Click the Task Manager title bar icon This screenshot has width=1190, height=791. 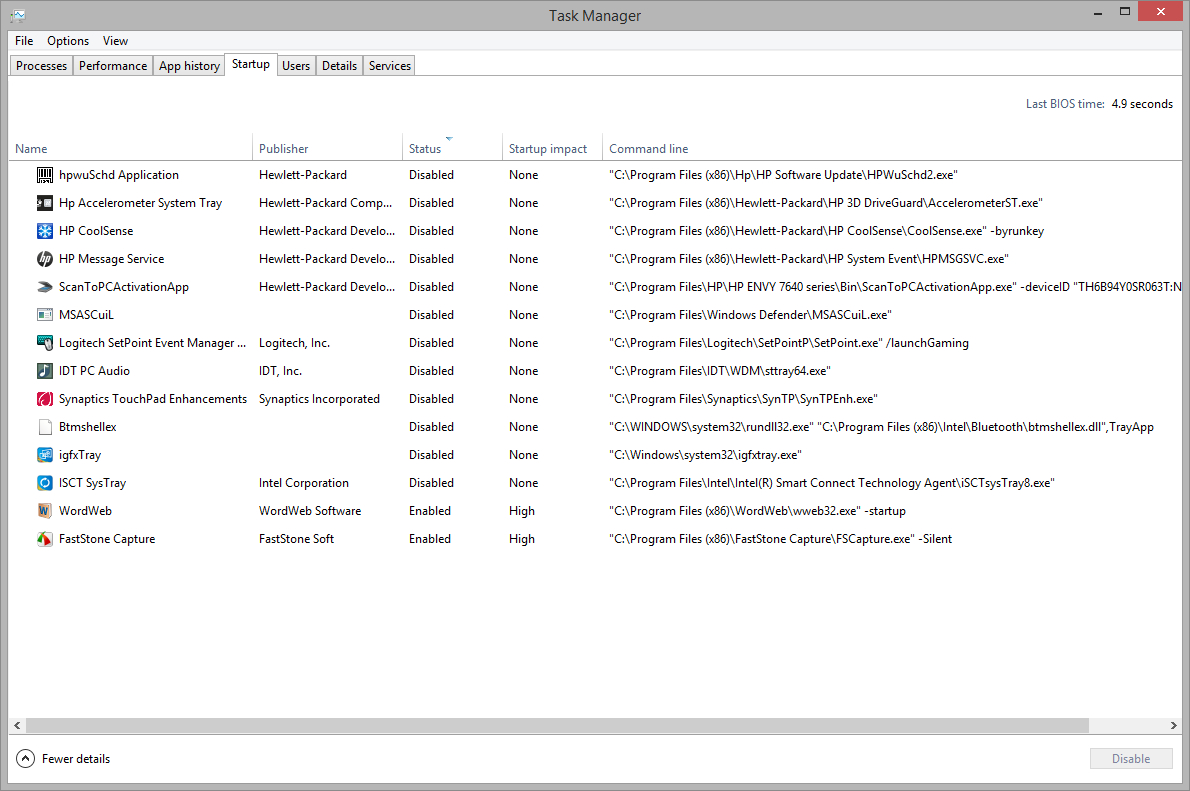(17, 15)
